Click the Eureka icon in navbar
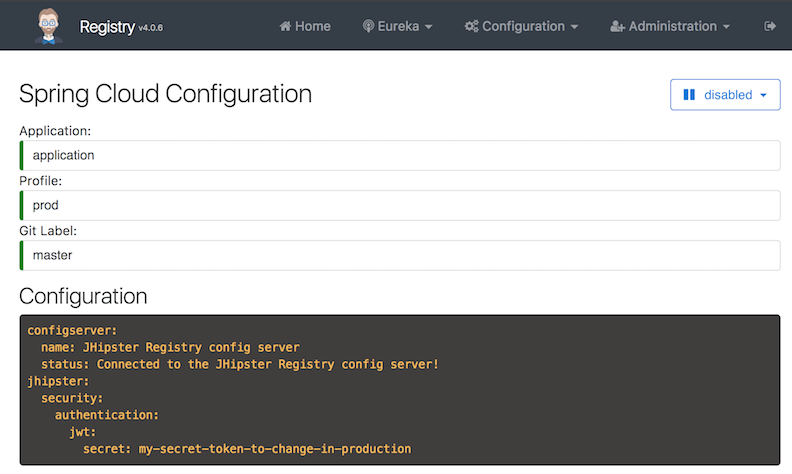The width and height of the screenshot is (792, 474). click(x=368, y=26)
